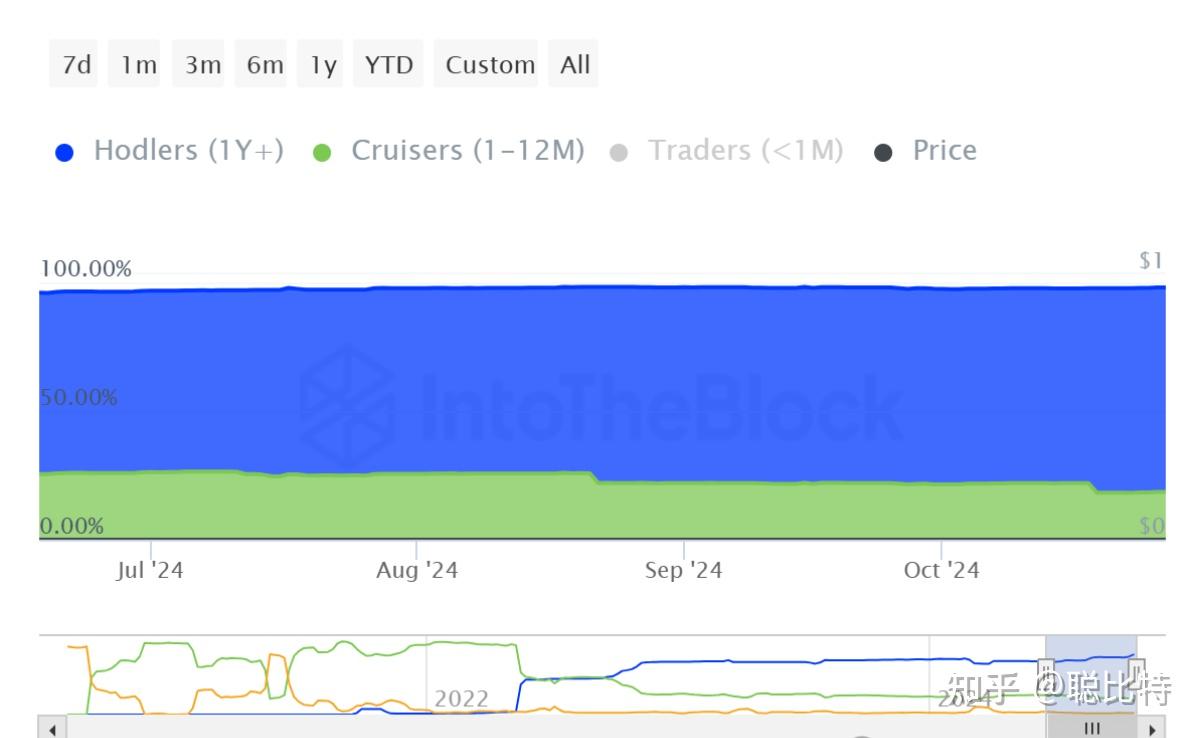Choose the 3m range button
This screenshot has height=738, width=1202.
click(x=202, y=65)
